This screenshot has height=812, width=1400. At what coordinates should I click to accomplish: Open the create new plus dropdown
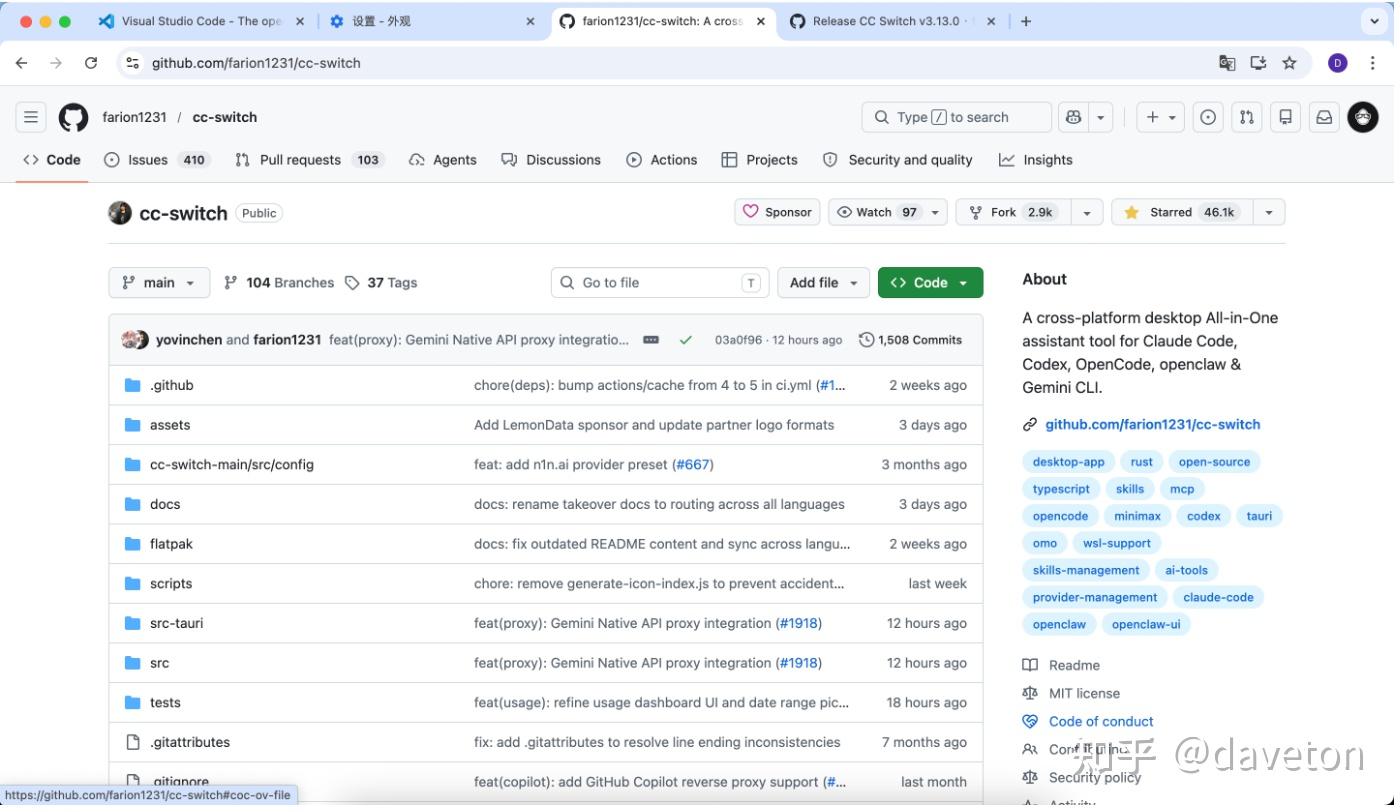pos(1161,117)
